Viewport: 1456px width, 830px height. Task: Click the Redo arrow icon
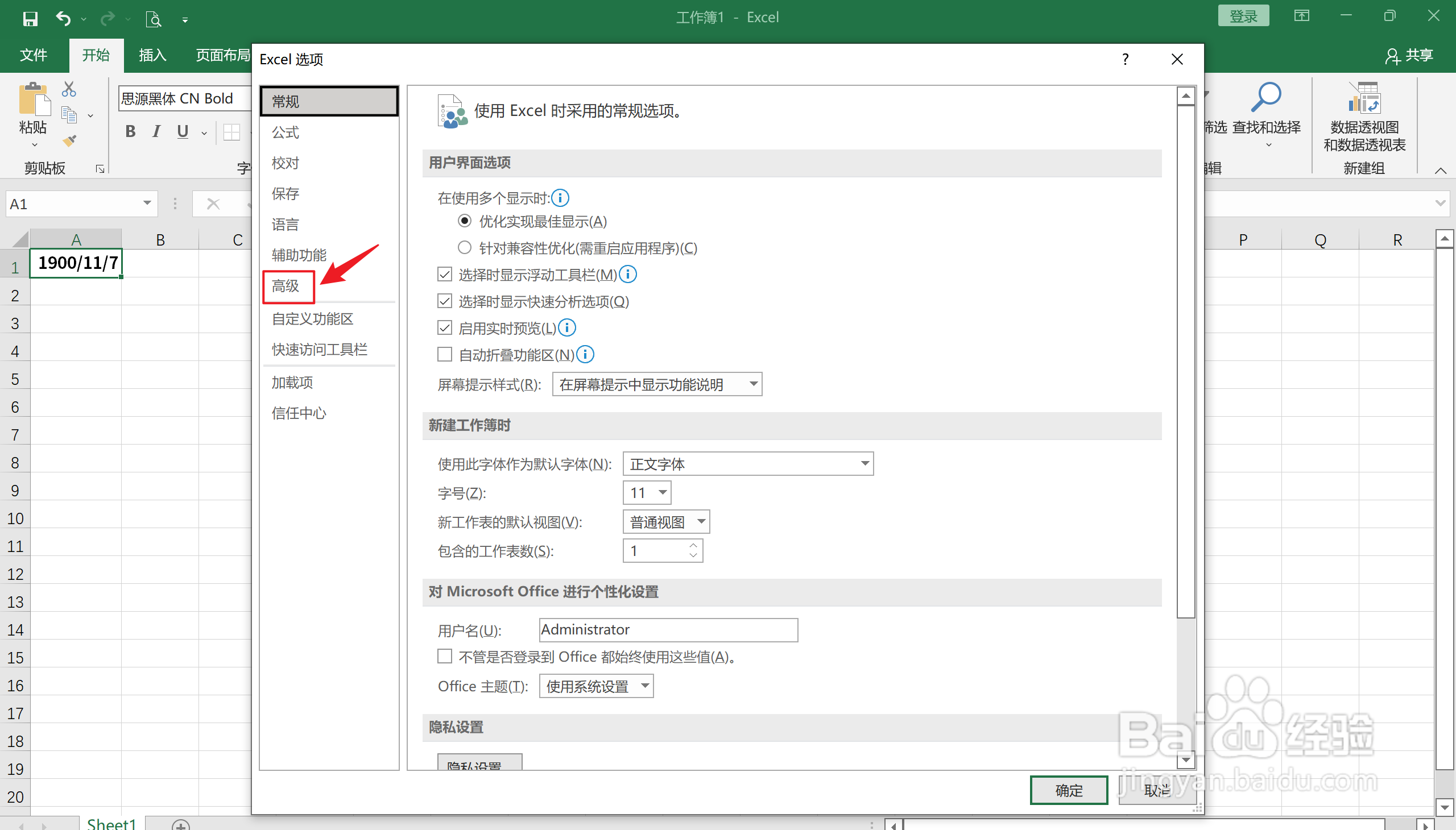[107, 19]
